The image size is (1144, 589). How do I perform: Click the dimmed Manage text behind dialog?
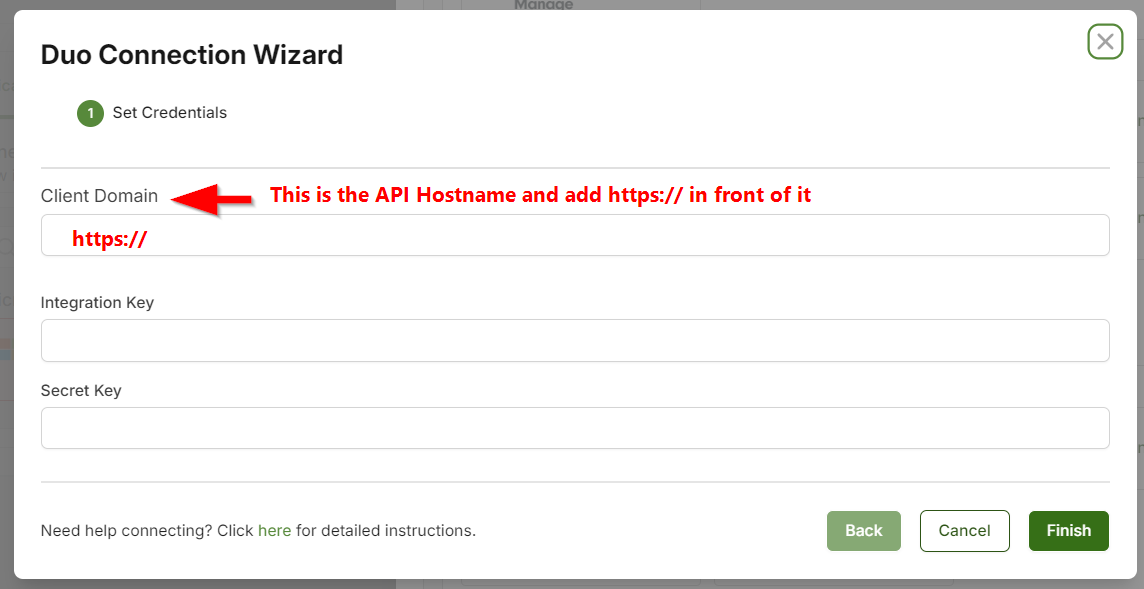(544, 5)
